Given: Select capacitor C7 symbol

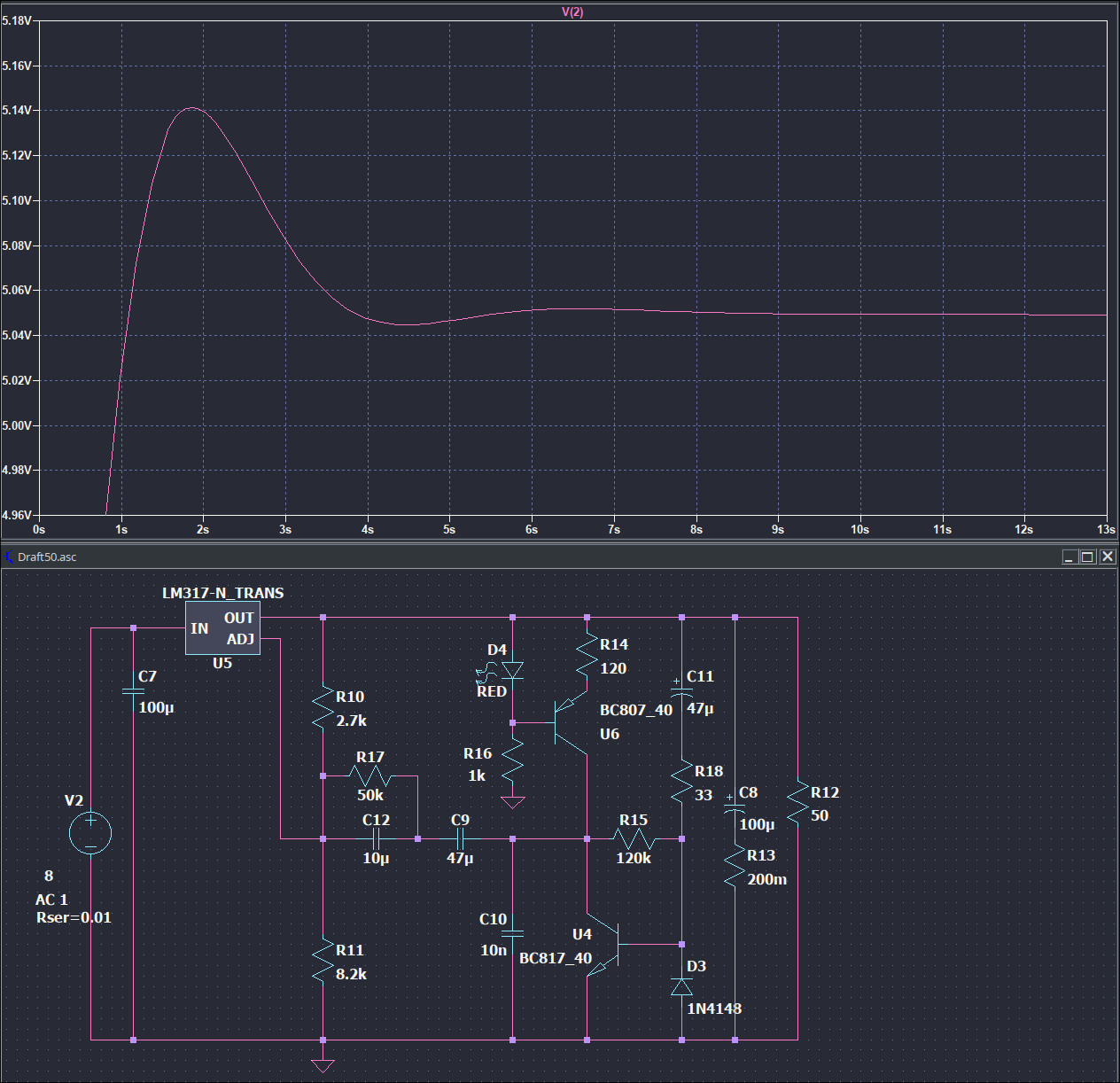Looking at the screenshot, I should pos(133,690).
